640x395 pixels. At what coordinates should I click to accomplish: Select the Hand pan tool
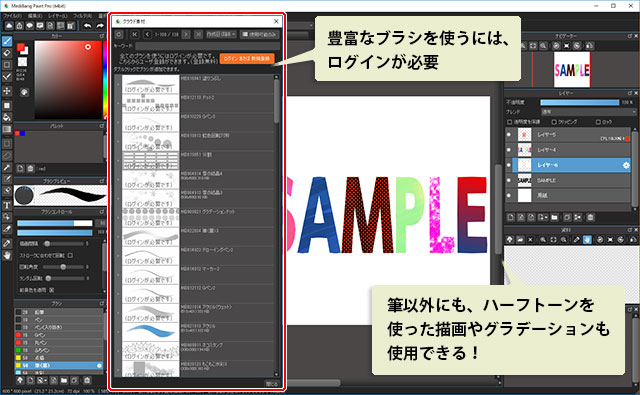click(7, 256)
